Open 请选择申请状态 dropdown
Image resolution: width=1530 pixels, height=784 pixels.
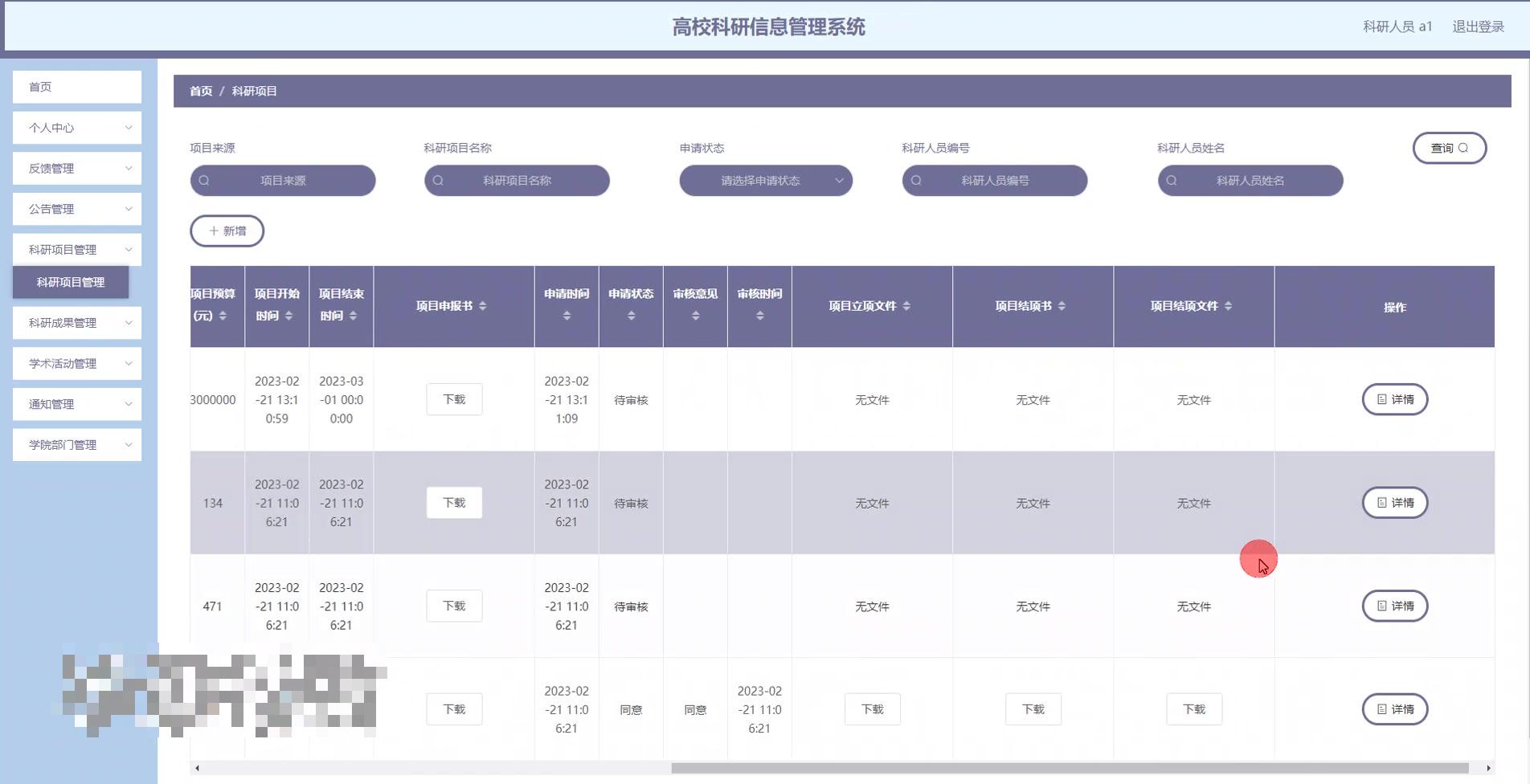(x=766, y=181)
